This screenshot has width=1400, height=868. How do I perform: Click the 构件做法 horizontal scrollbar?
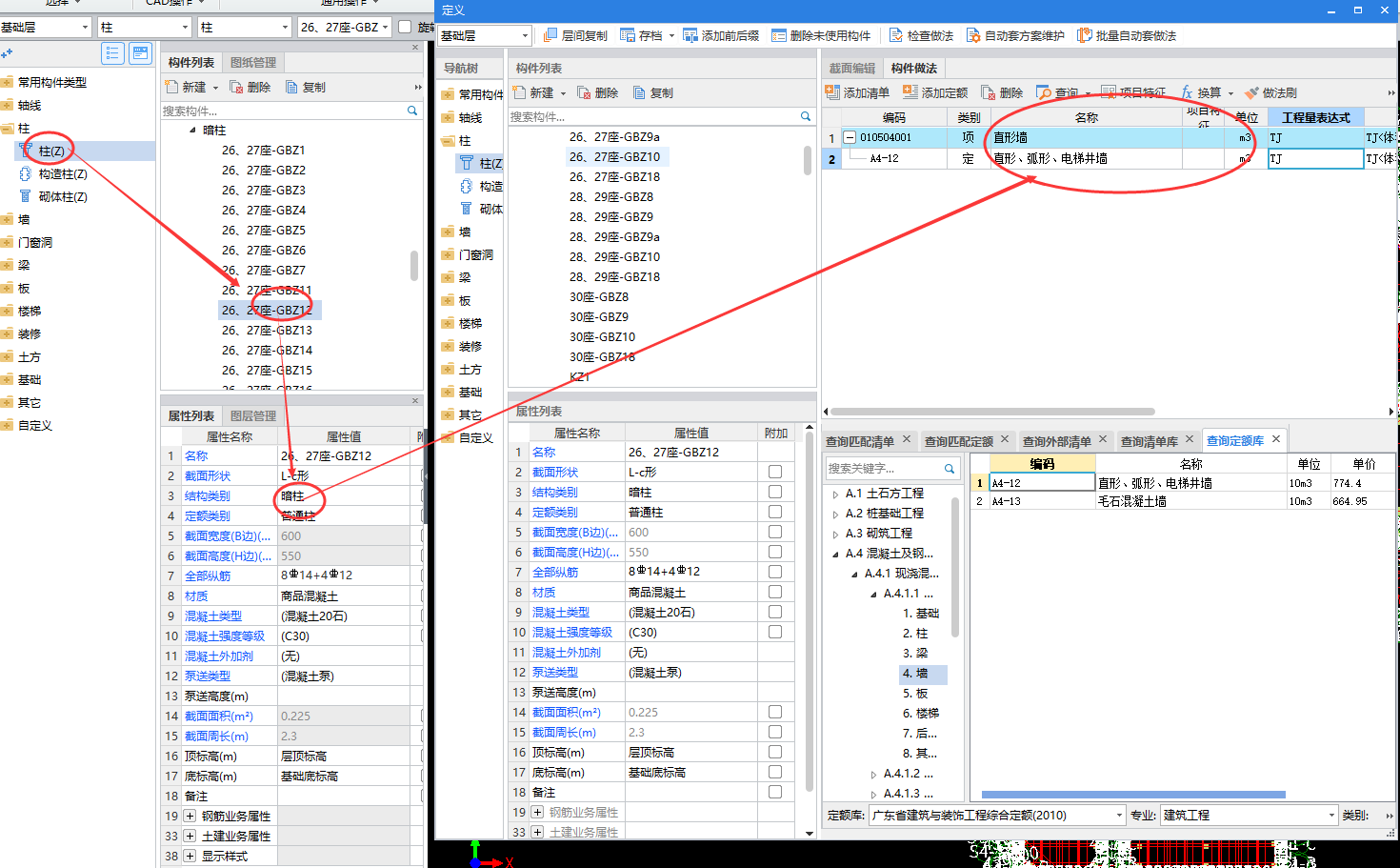click(x=992, y=412)
